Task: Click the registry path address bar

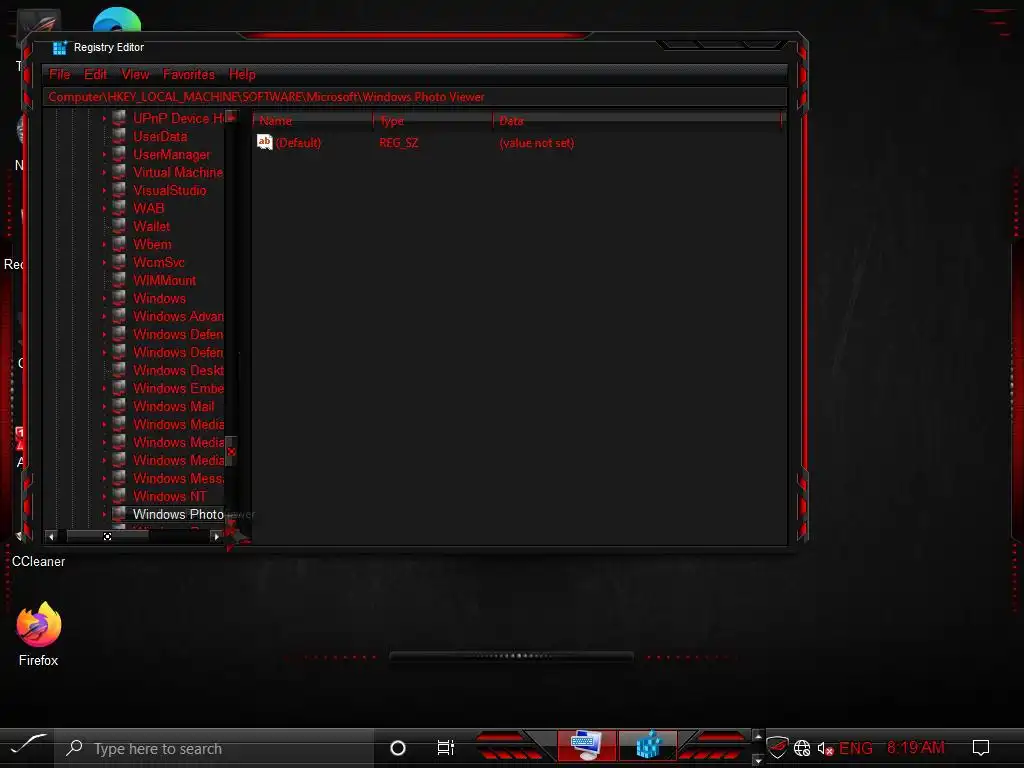Action: [x=415, y=97]
